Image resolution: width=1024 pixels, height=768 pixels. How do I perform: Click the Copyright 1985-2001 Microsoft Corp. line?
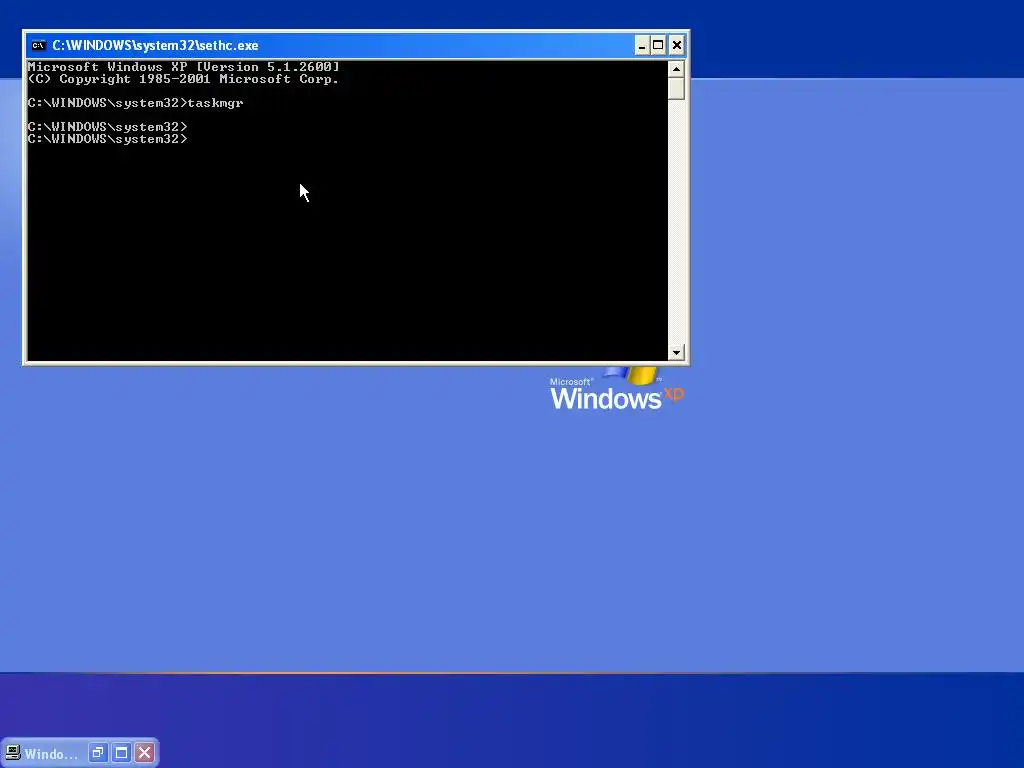[x=184, y=79]
